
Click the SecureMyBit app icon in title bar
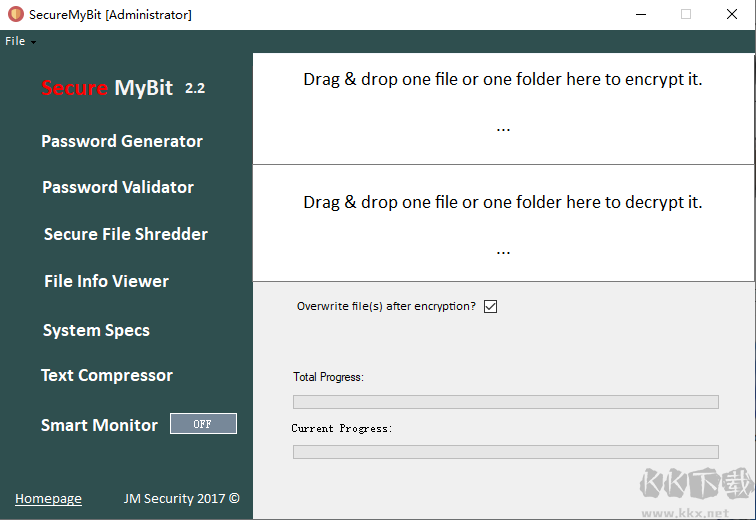[x=15, y=14]
